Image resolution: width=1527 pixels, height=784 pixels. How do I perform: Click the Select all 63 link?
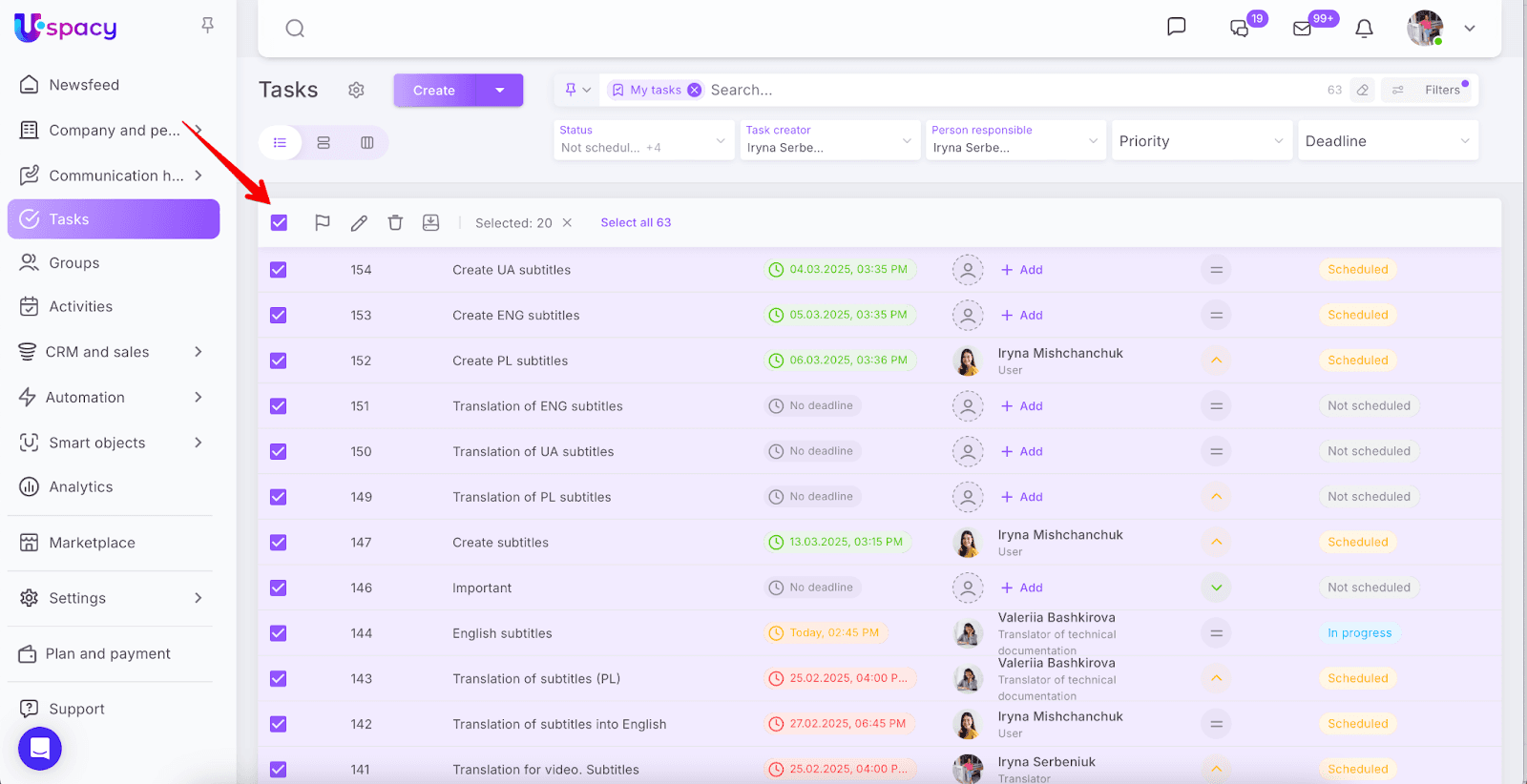636,223
